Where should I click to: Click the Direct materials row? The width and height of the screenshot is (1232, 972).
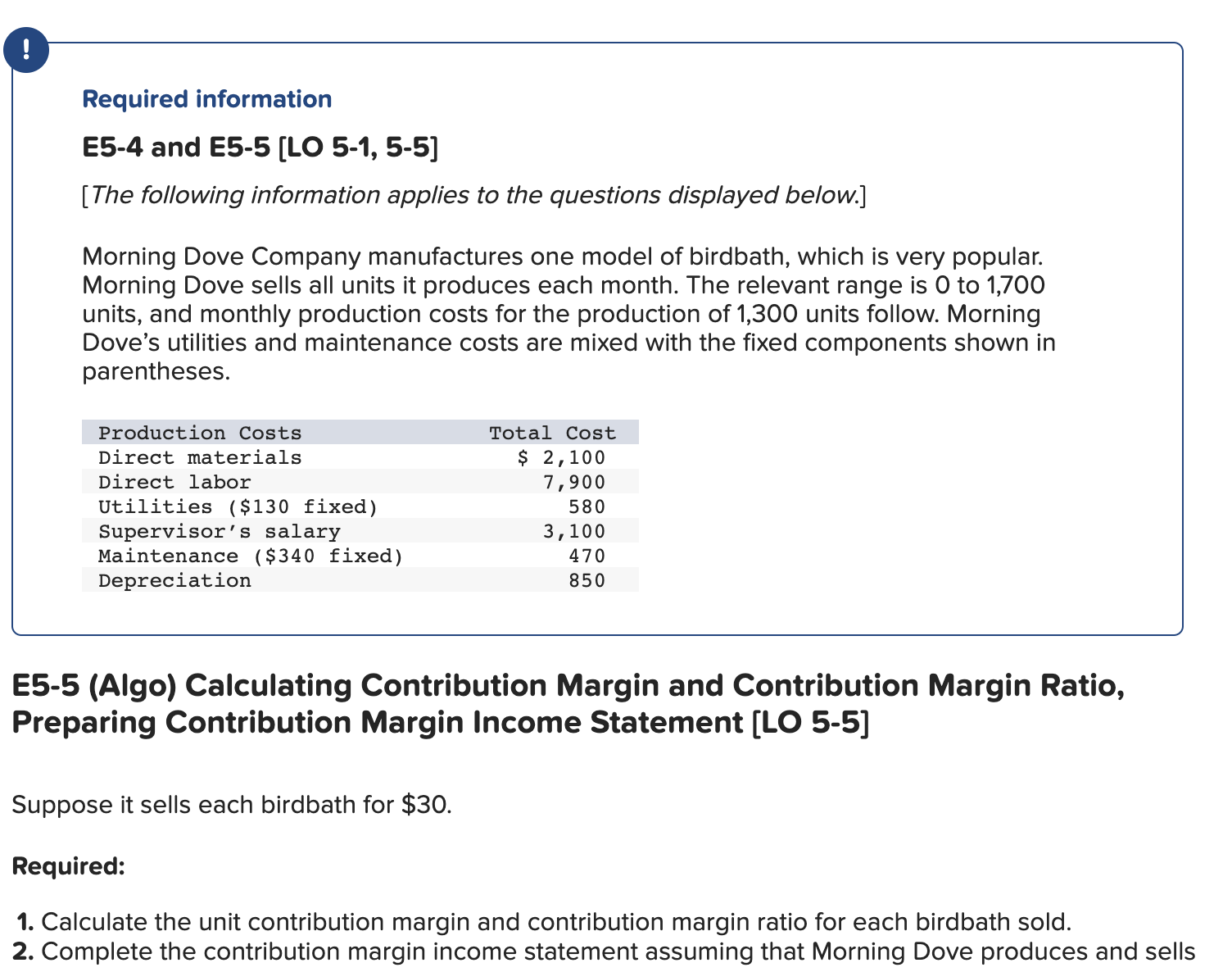pyautogui.click(x=201, y=457)
